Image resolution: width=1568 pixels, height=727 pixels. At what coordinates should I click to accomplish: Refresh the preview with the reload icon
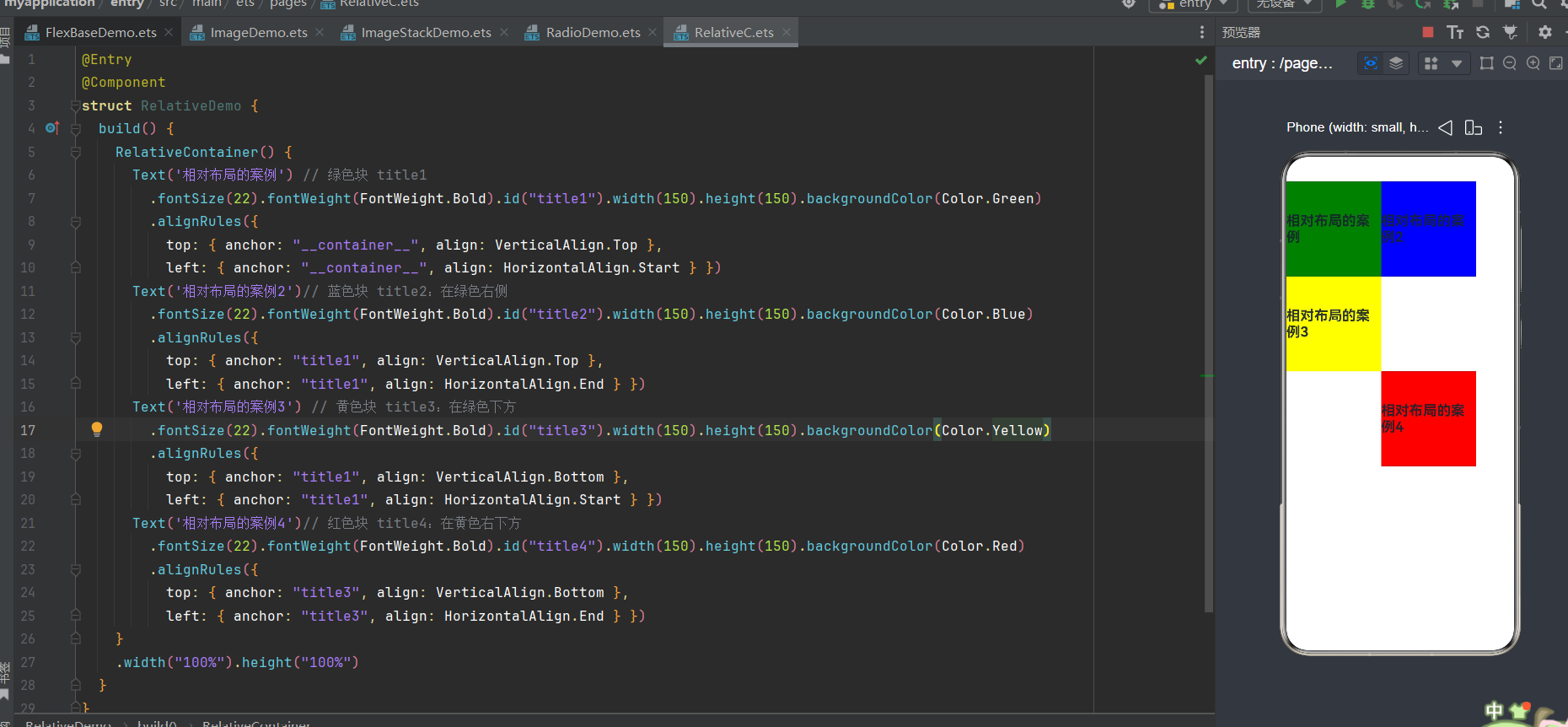point(1483,32)
